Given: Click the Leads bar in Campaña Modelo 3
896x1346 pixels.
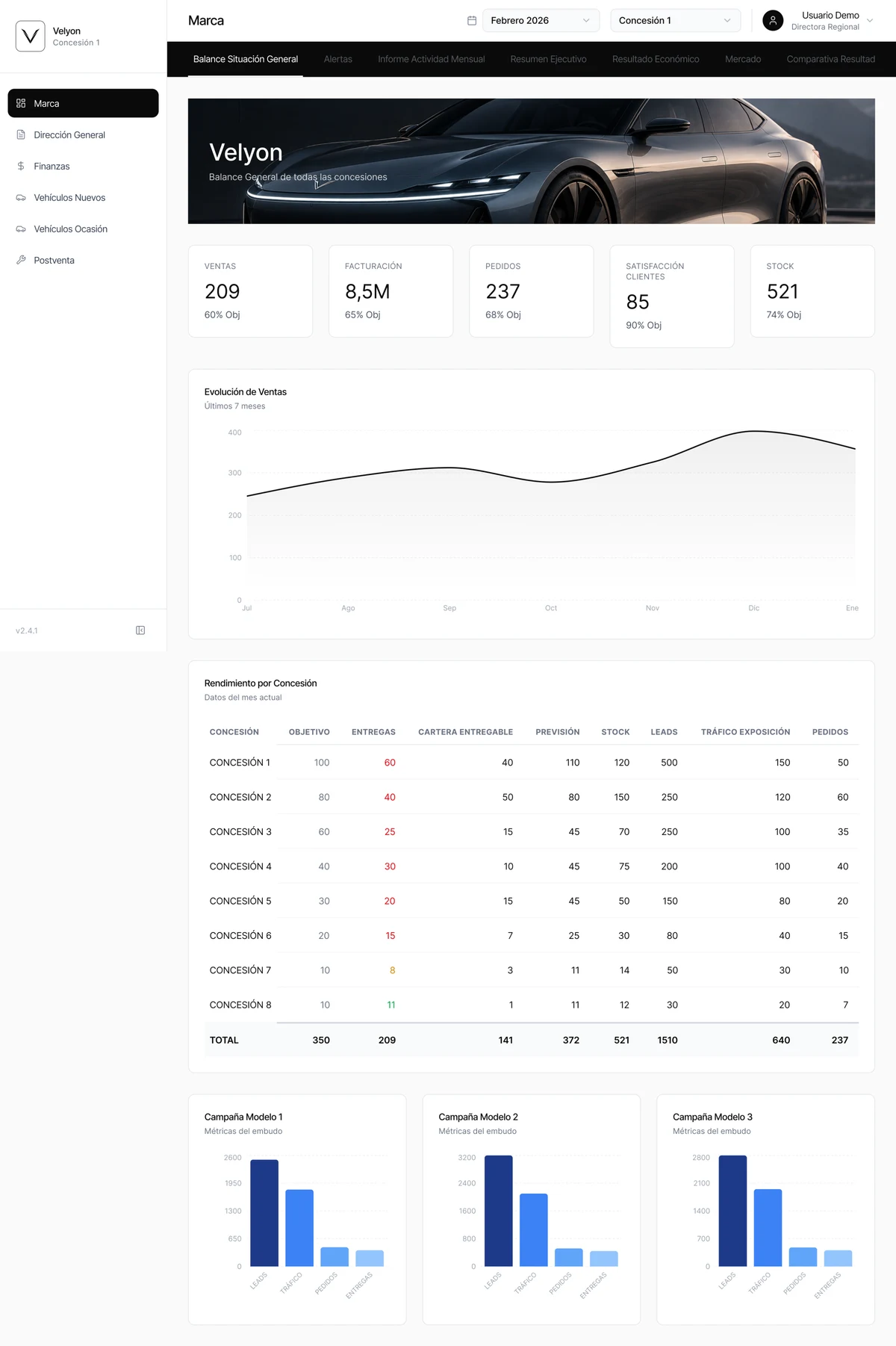Looking at the screenshot, I should (x=732, y=1211).
